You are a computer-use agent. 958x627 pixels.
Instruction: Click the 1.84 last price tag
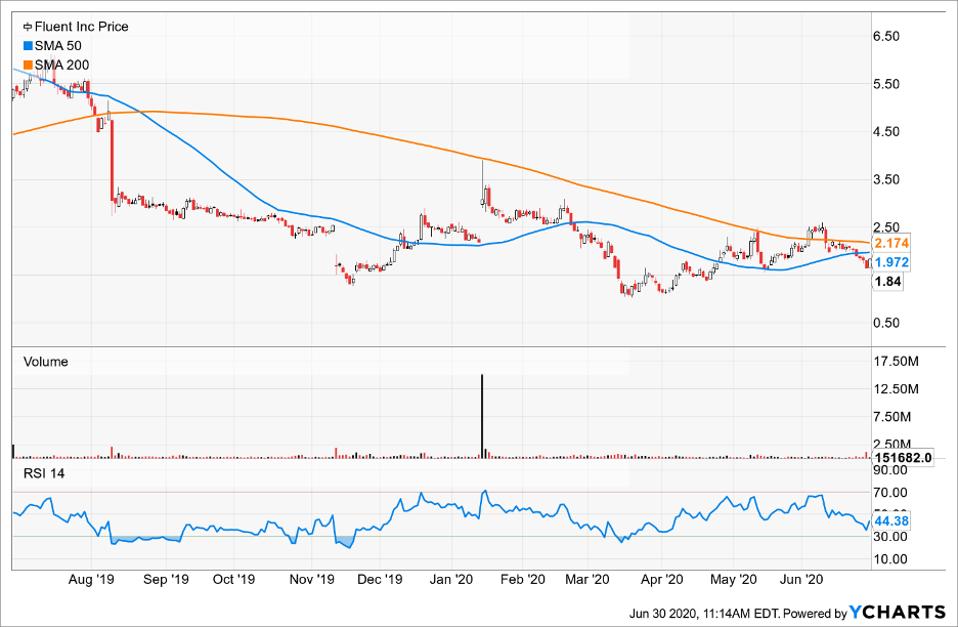[888, 282]
